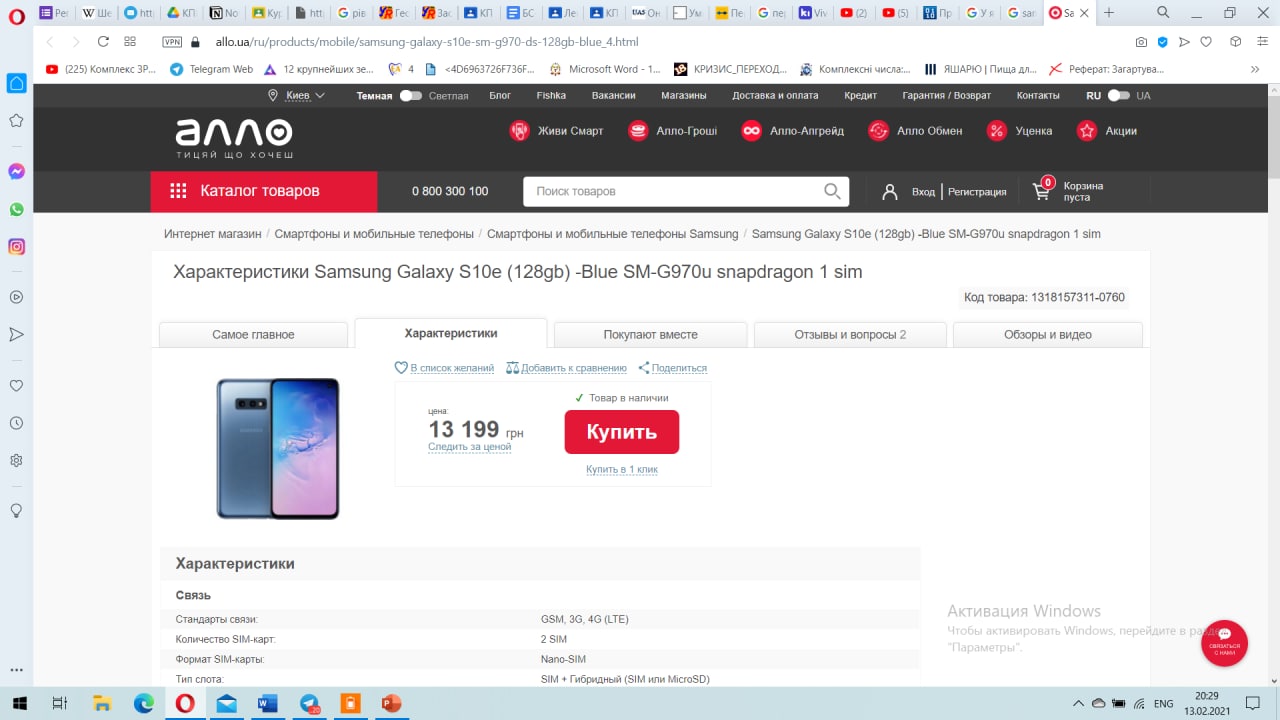The image size is (1280, 720).
Task: Open the breadcrumb Интернет магазин
Action: tap(213, 234)
